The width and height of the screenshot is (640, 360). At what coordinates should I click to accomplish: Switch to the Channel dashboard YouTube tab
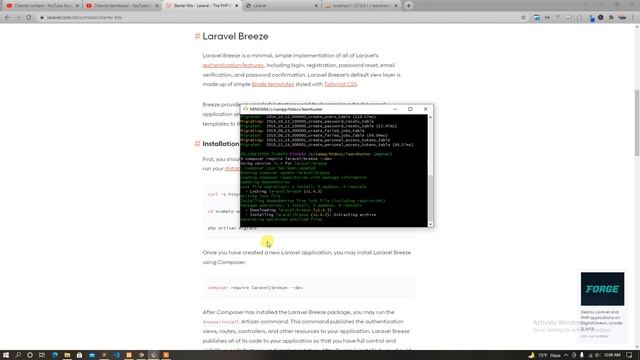coord(121,6)
